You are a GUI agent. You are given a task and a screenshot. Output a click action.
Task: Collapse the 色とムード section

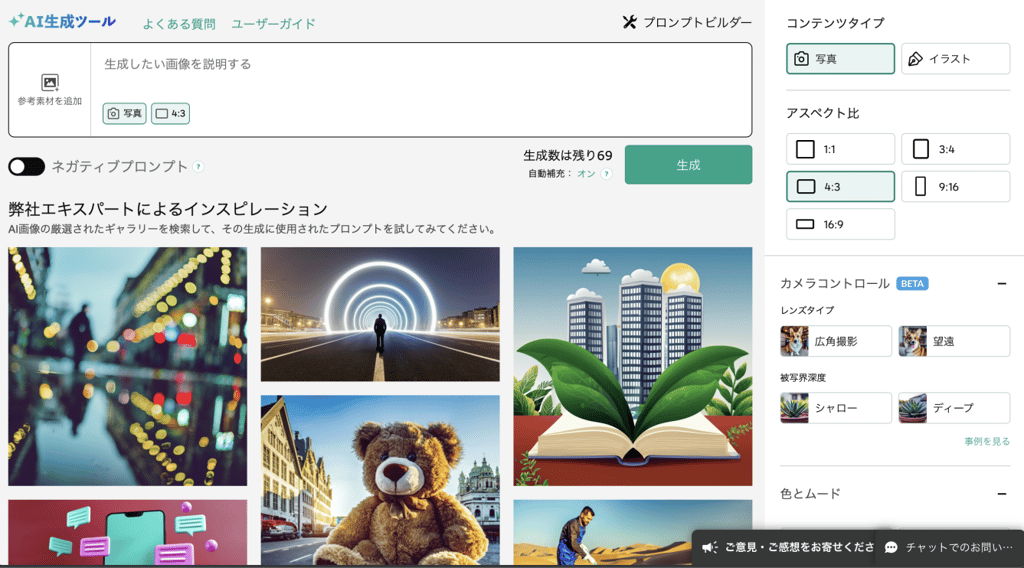click(x=1002, y=494)
